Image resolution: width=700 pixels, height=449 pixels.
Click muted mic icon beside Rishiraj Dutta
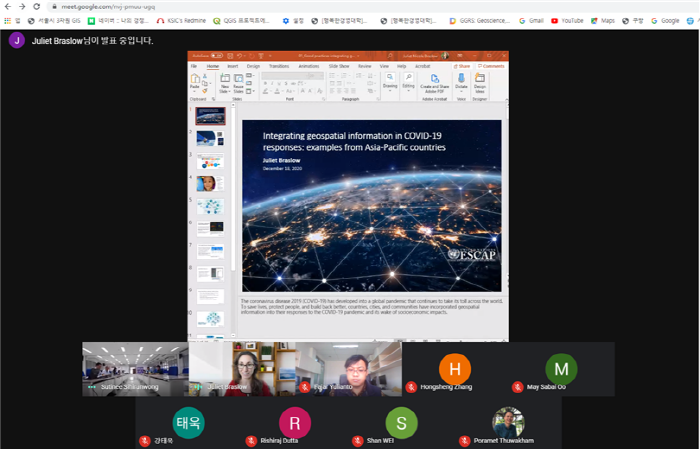(x=251, y=441)
